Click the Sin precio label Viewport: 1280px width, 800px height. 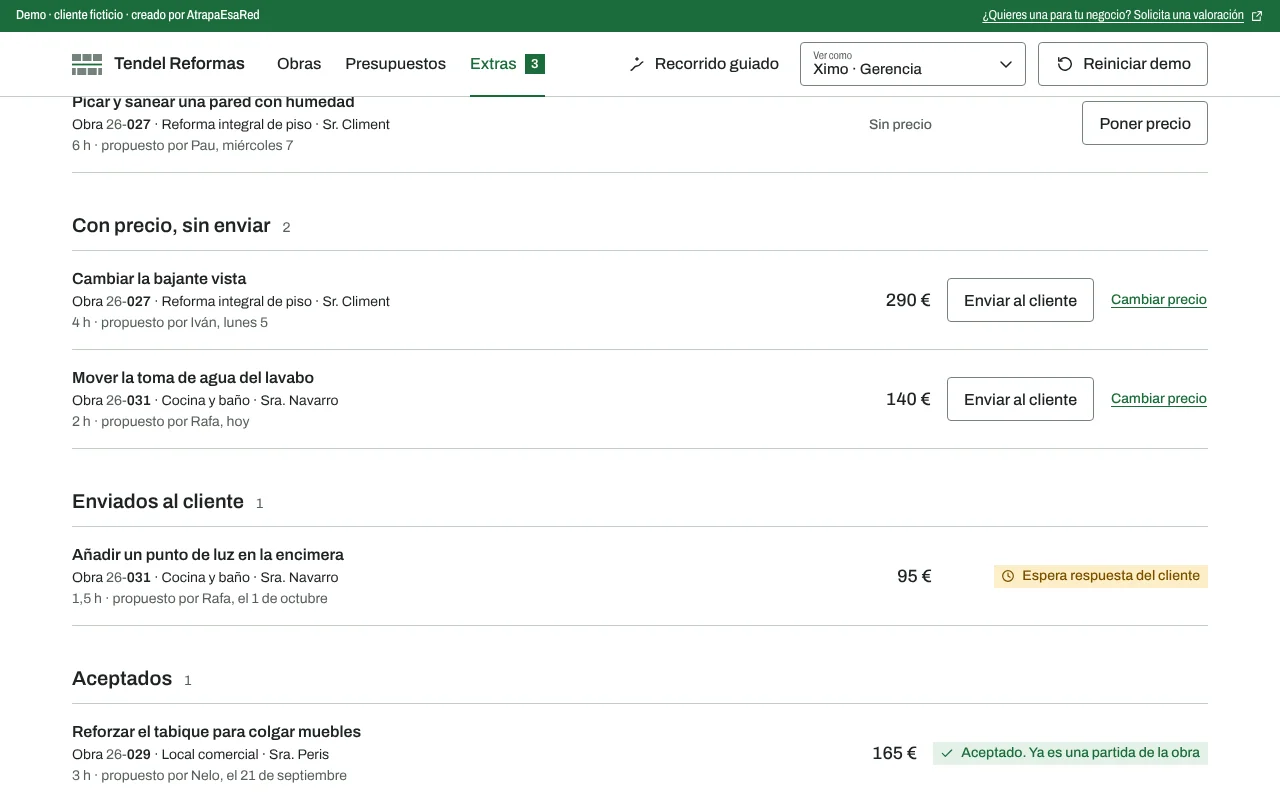pos(900,124)
